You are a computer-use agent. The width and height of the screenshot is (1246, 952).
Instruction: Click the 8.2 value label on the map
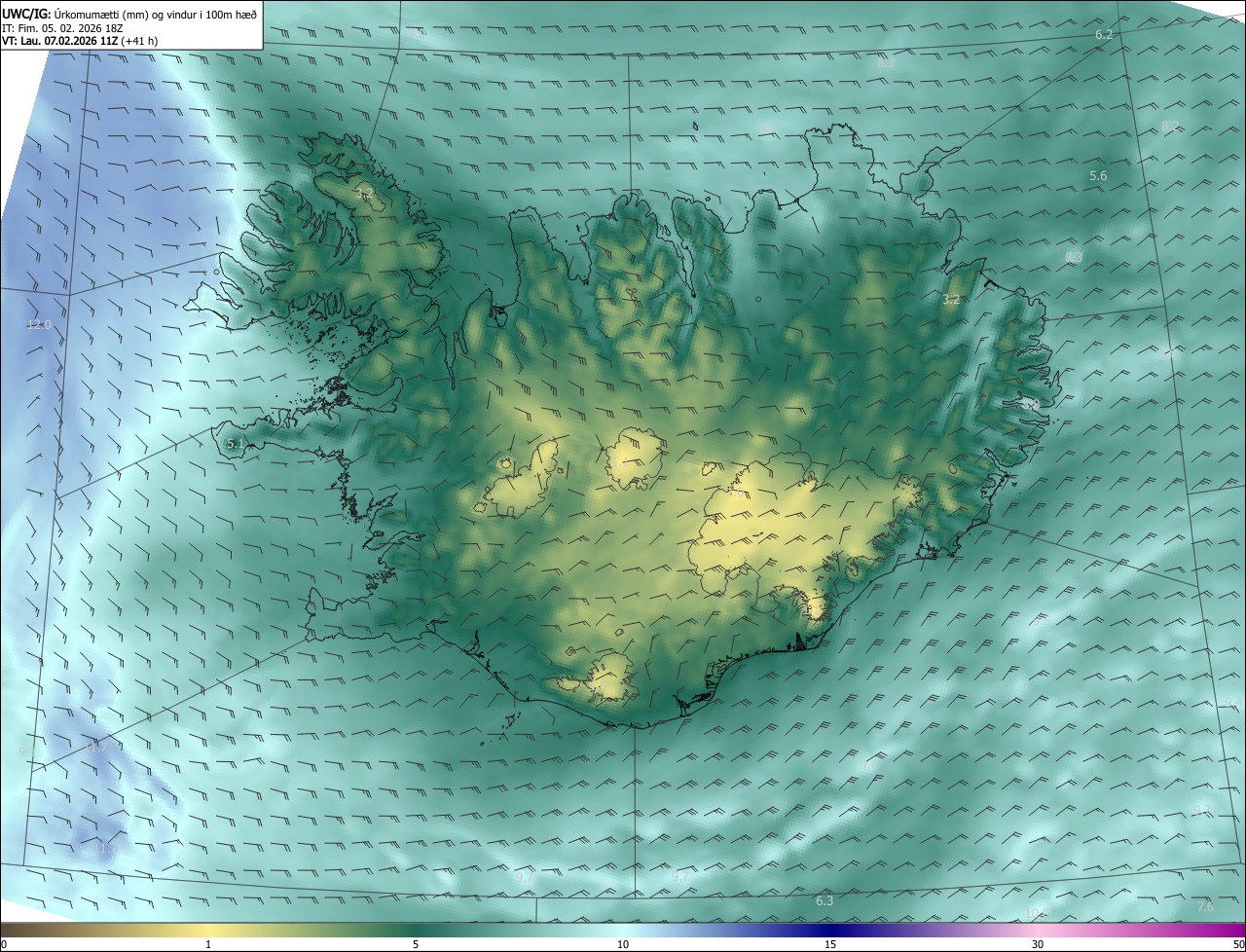pos(1170,127)
